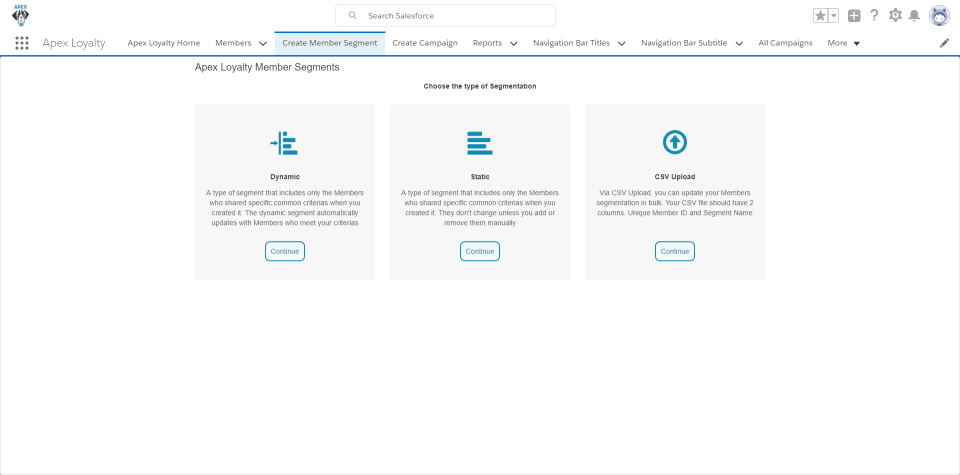Image resolution: width=960 pixels, height=475 pixels.
Task: Open the More navigation menu
Action: coord(843,43)
